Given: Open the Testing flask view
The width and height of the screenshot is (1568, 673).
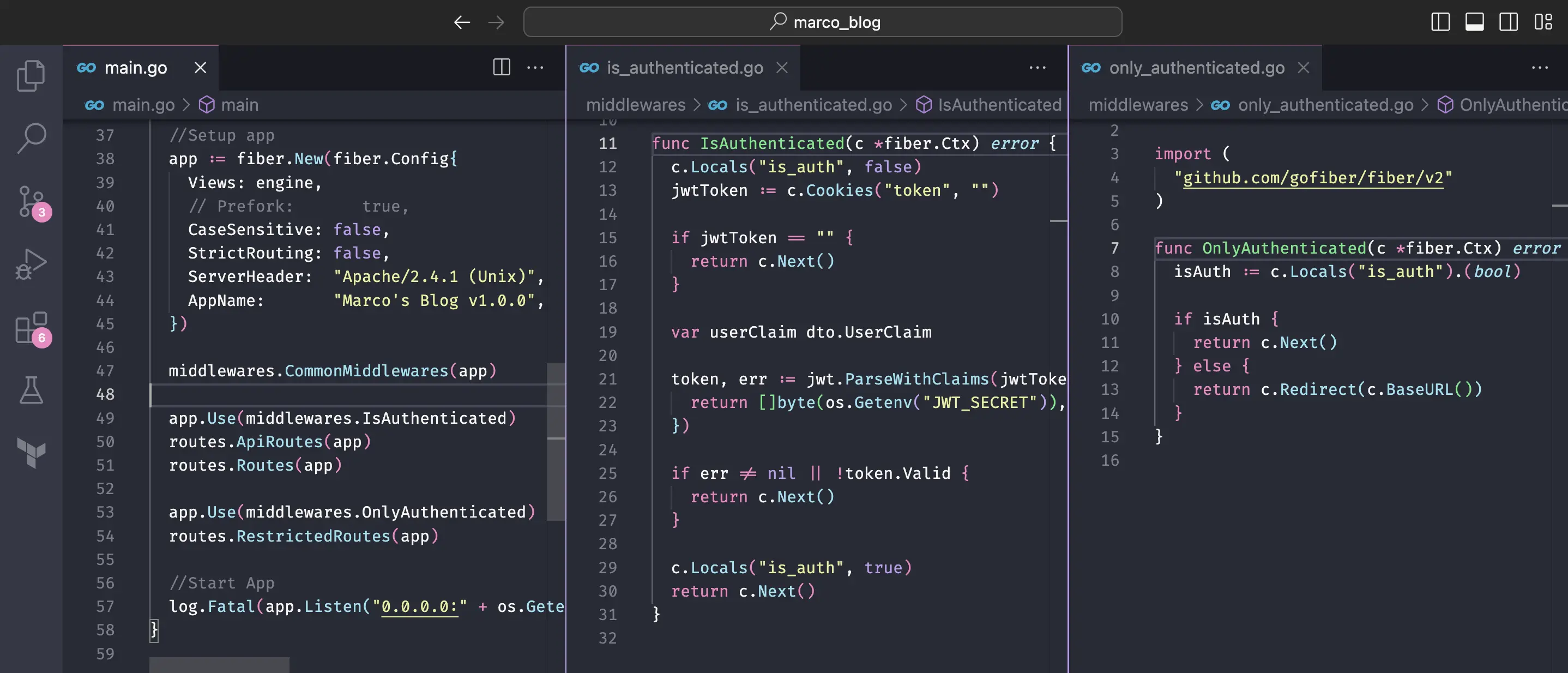Looking at the screenshot, I should pos(31,390).
